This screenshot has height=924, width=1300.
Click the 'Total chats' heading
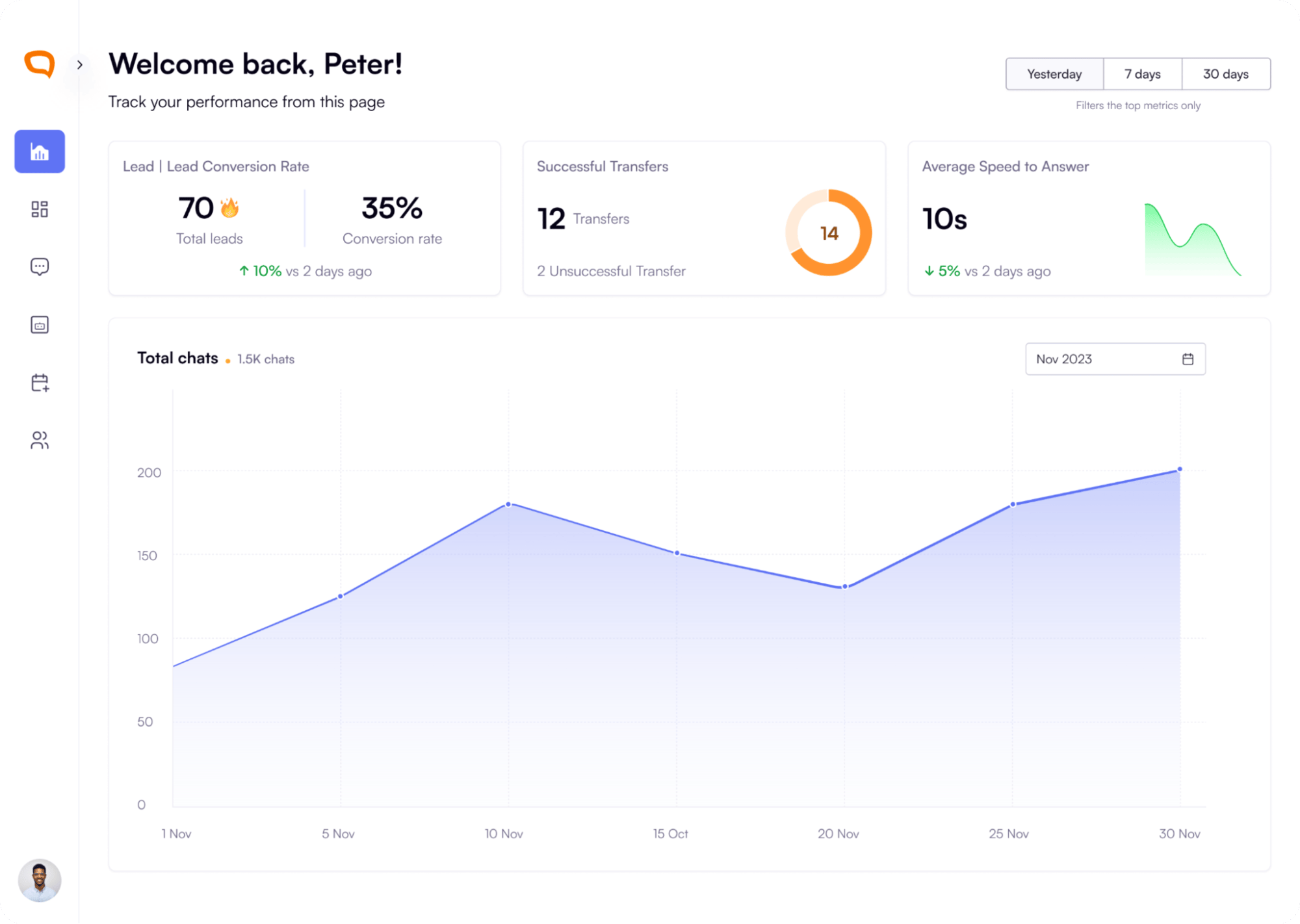[x=177, y=358]
